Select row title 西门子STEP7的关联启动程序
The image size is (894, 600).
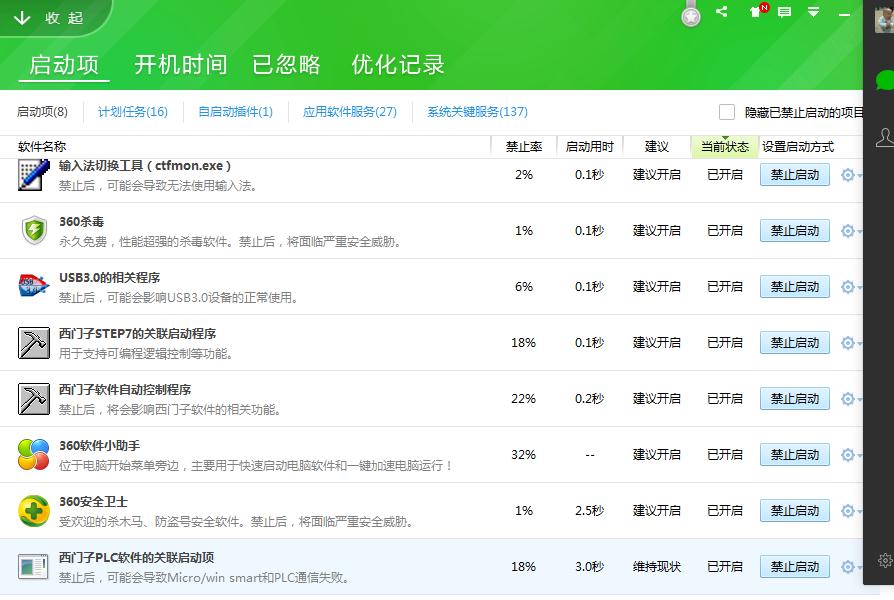(137, 333)
